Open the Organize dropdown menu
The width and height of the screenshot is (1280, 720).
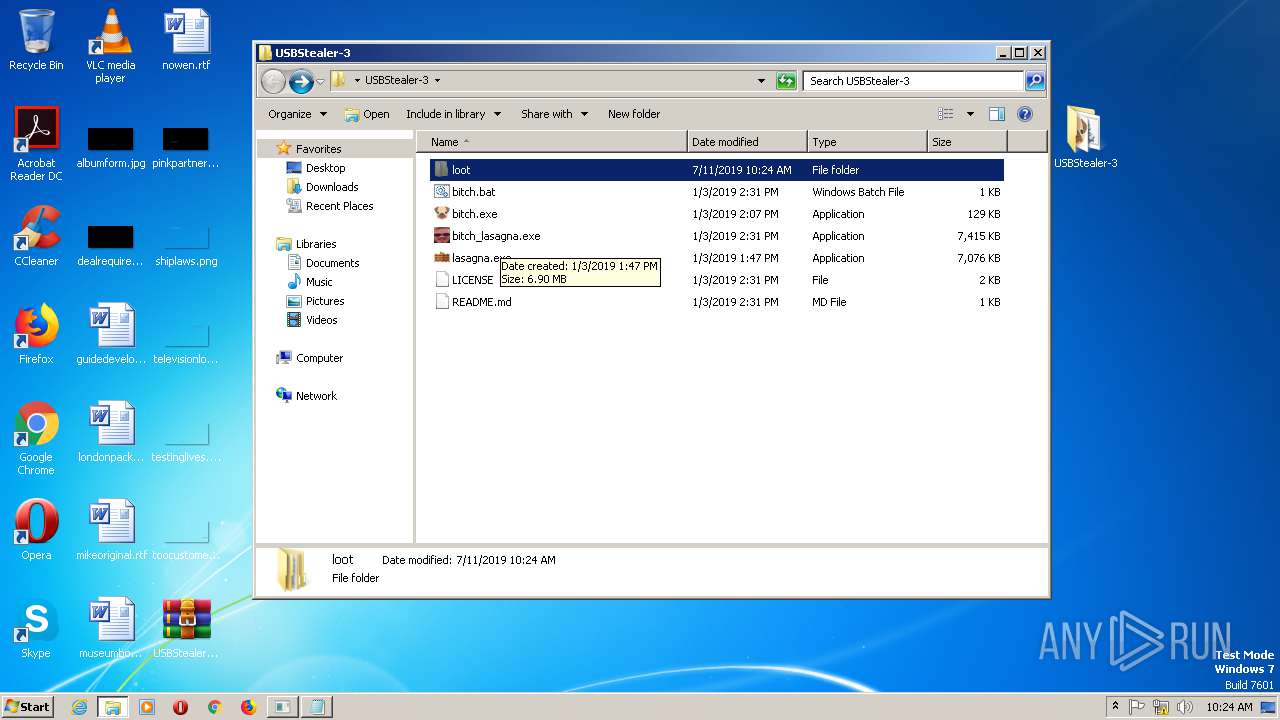pos(297,114)
